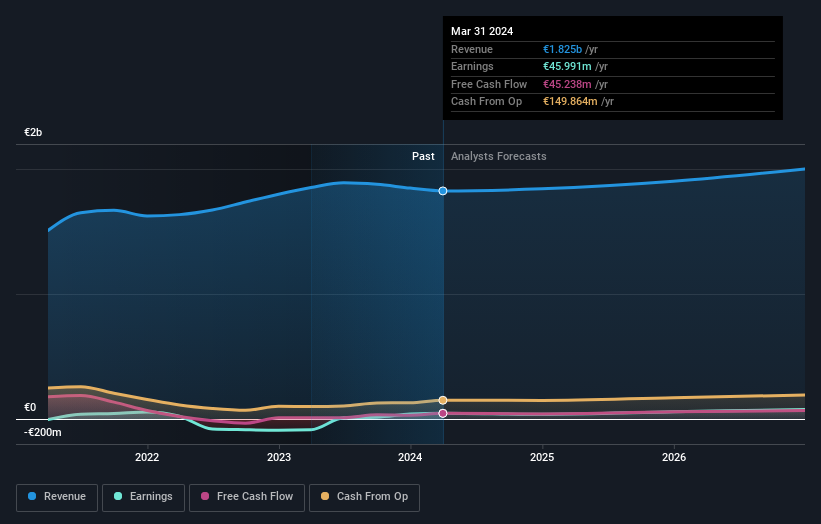Click the 2026 x-axis label
This screenshot has height=524, width=821.
(674, 457)
